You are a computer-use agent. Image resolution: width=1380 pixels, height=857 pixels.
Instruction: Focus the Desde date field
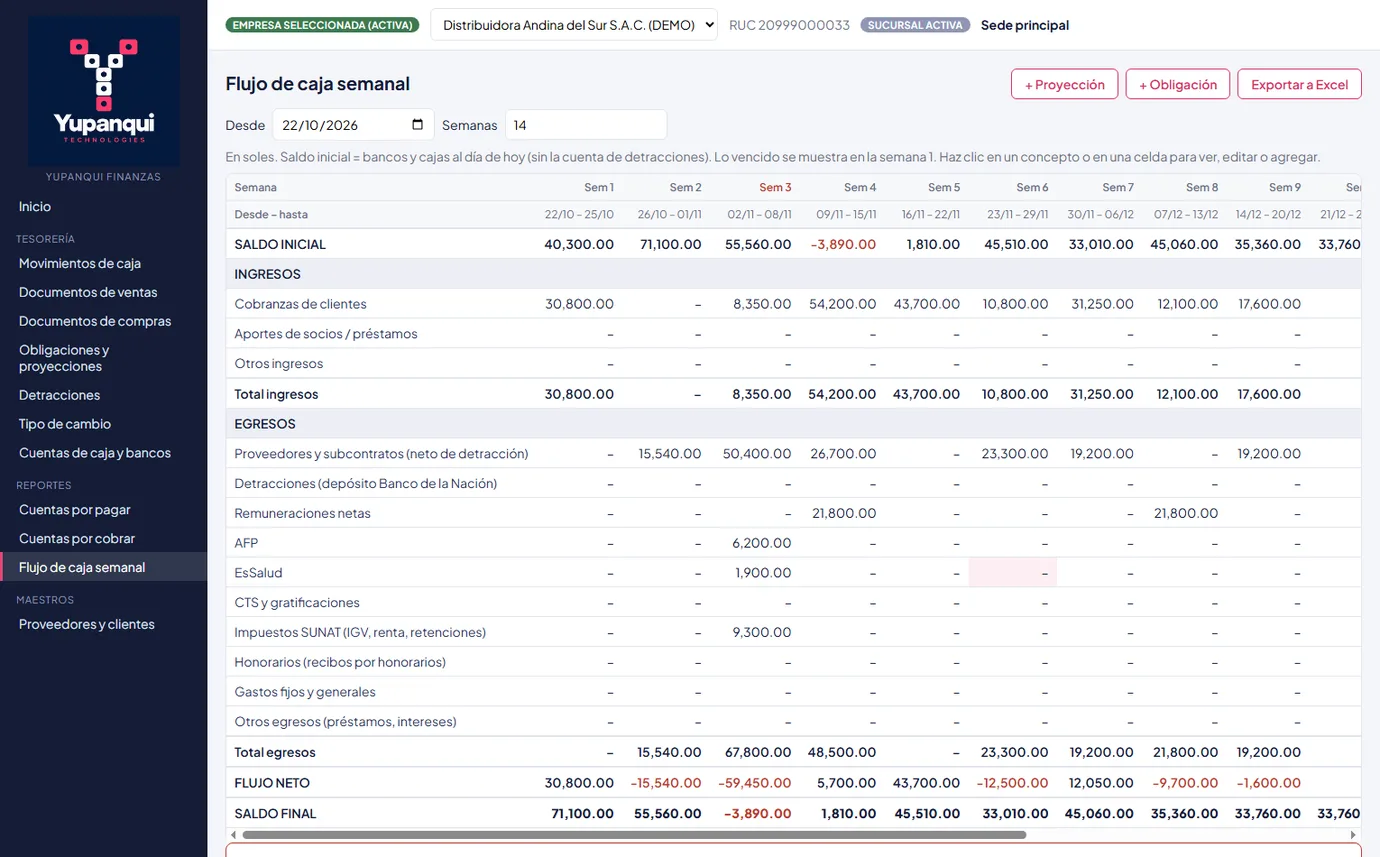point(353,125)
